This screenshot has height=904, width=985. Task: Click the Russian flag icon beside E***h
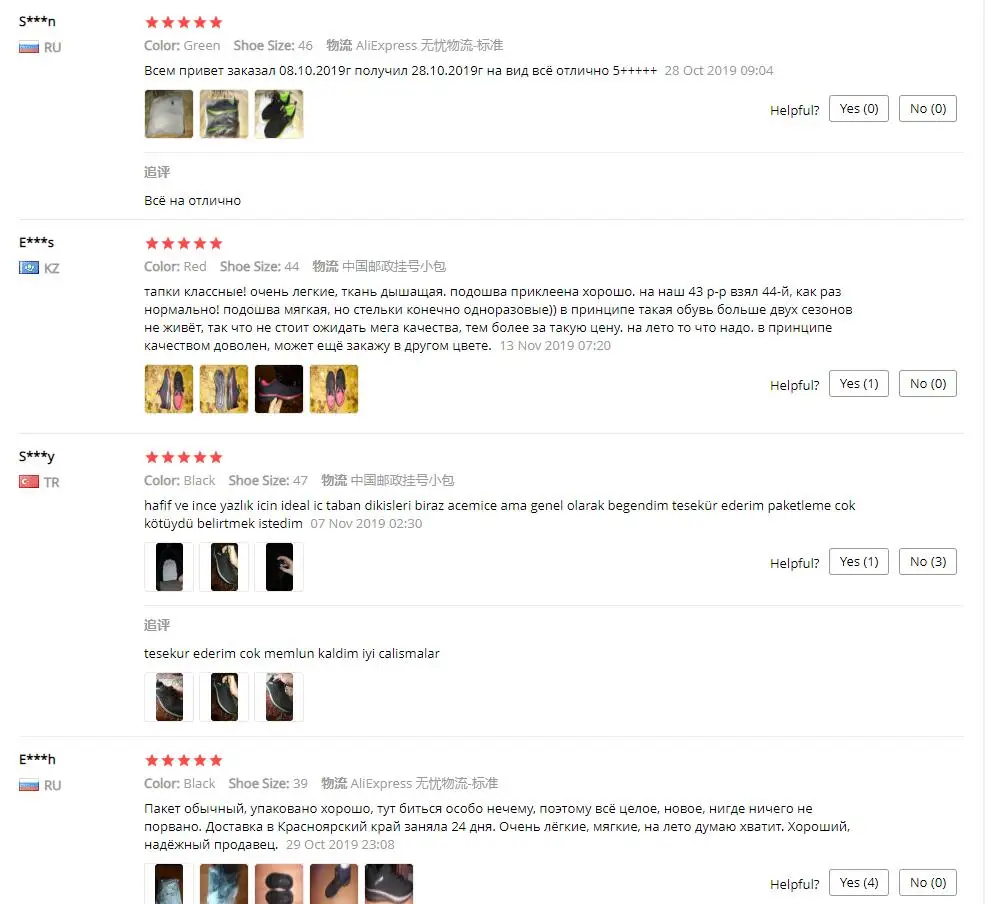(x=29, y=785)
